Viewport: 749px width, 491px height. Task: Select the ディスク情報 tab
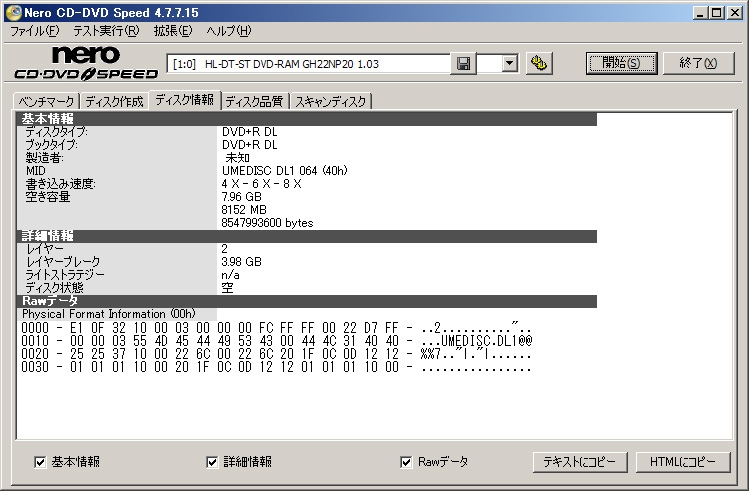point(184,100)
